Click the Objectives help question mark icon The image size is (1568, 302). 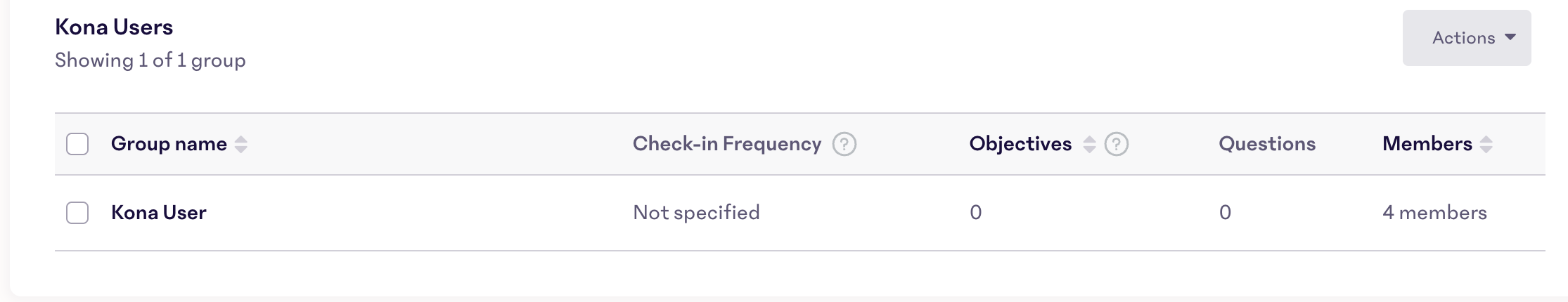pos(1117,144)
